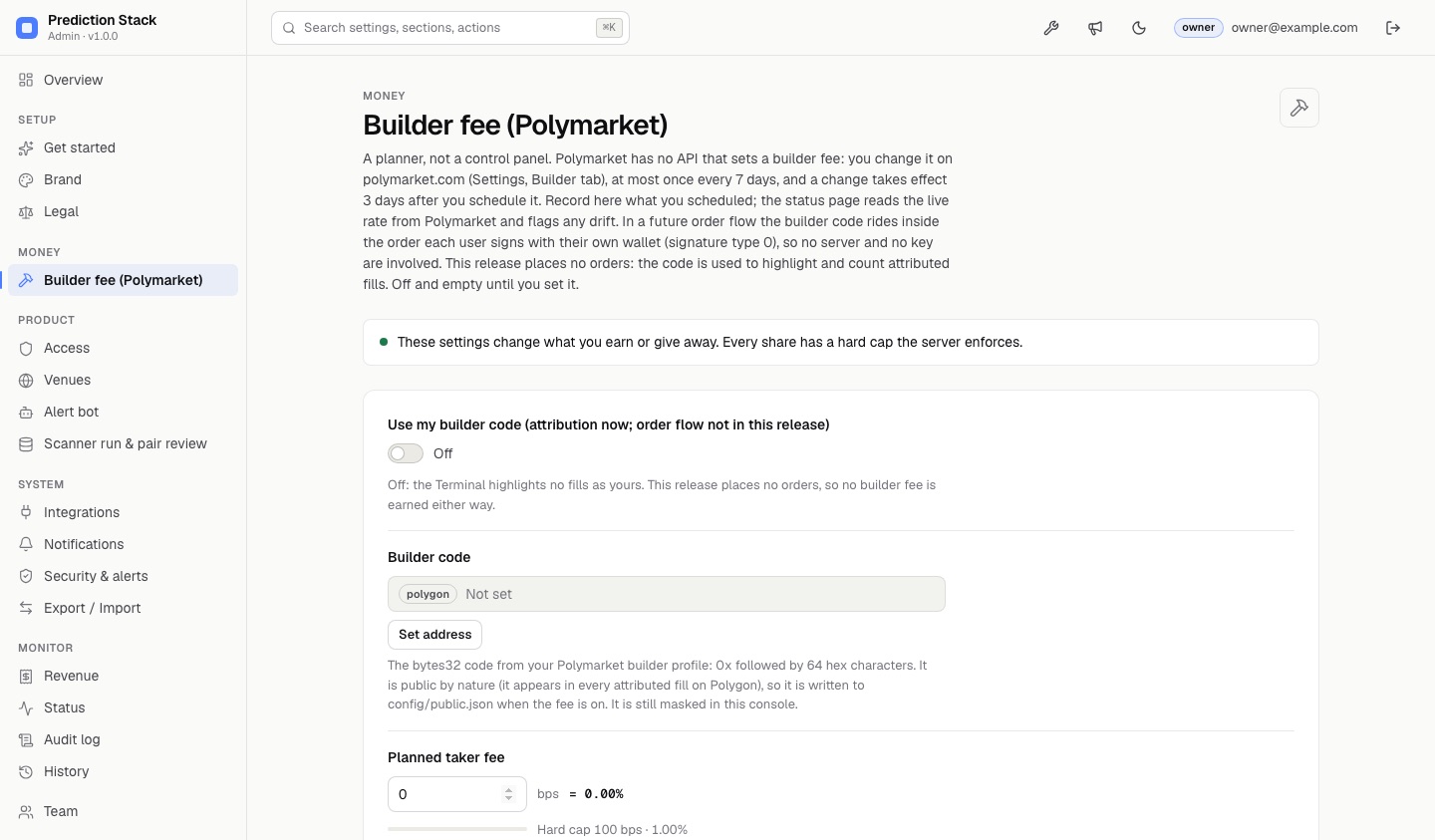Click the History clock icon

[26, 772]
